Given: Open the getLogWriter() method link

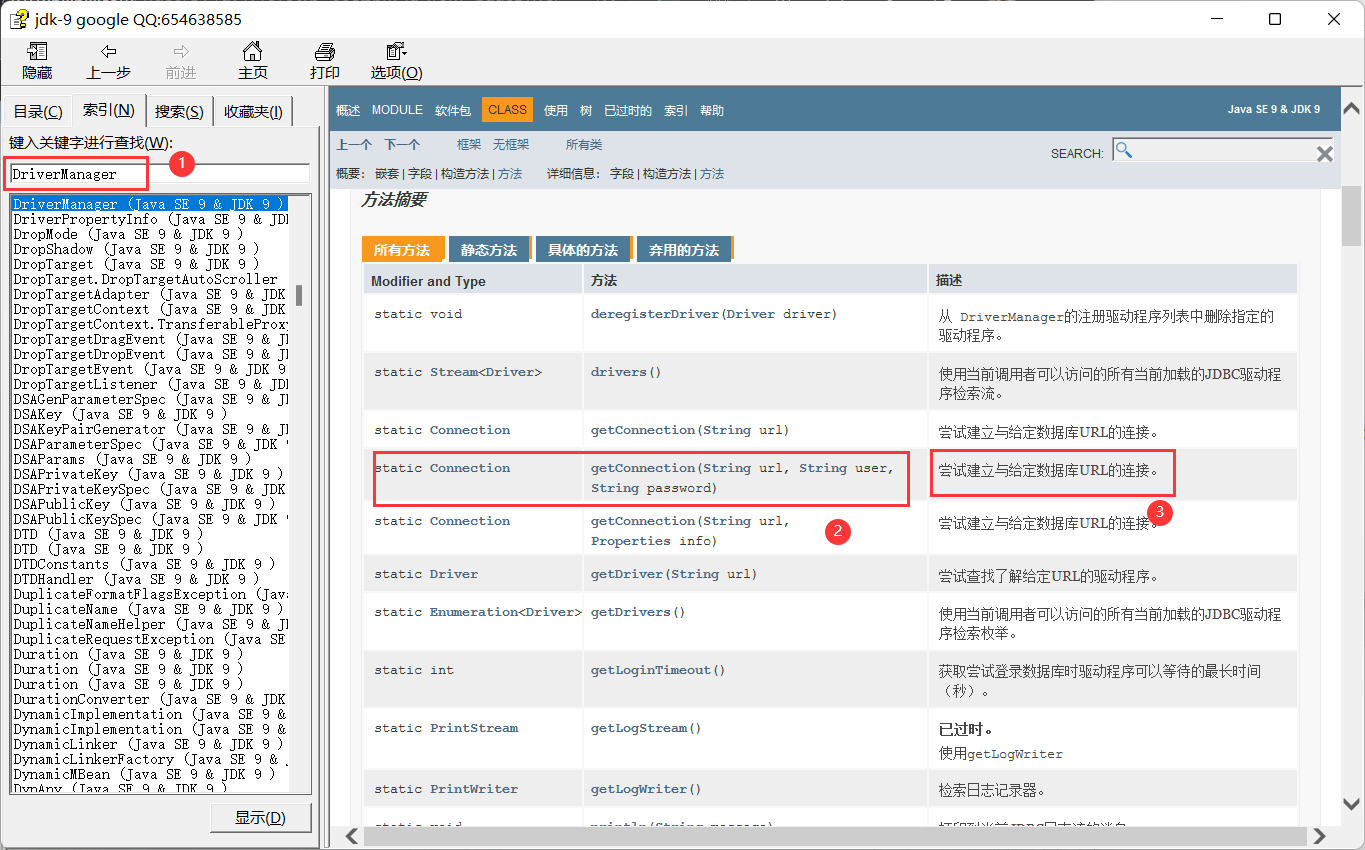Looking at the screenshot, I should (646, 789).
